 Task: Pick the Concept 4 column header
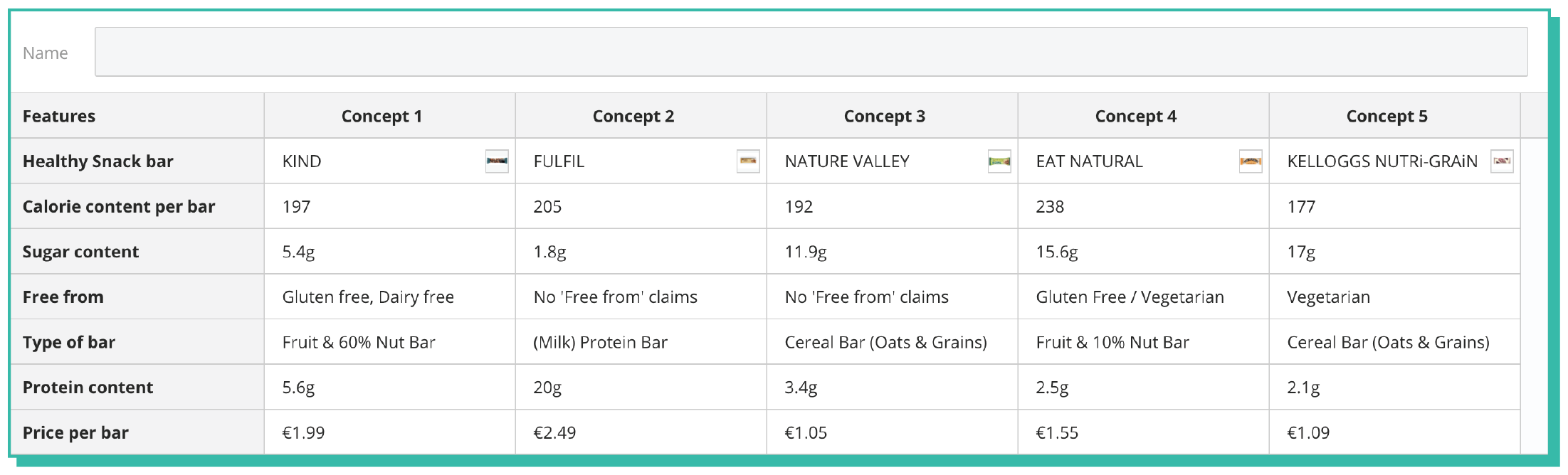coord(1135,116)
